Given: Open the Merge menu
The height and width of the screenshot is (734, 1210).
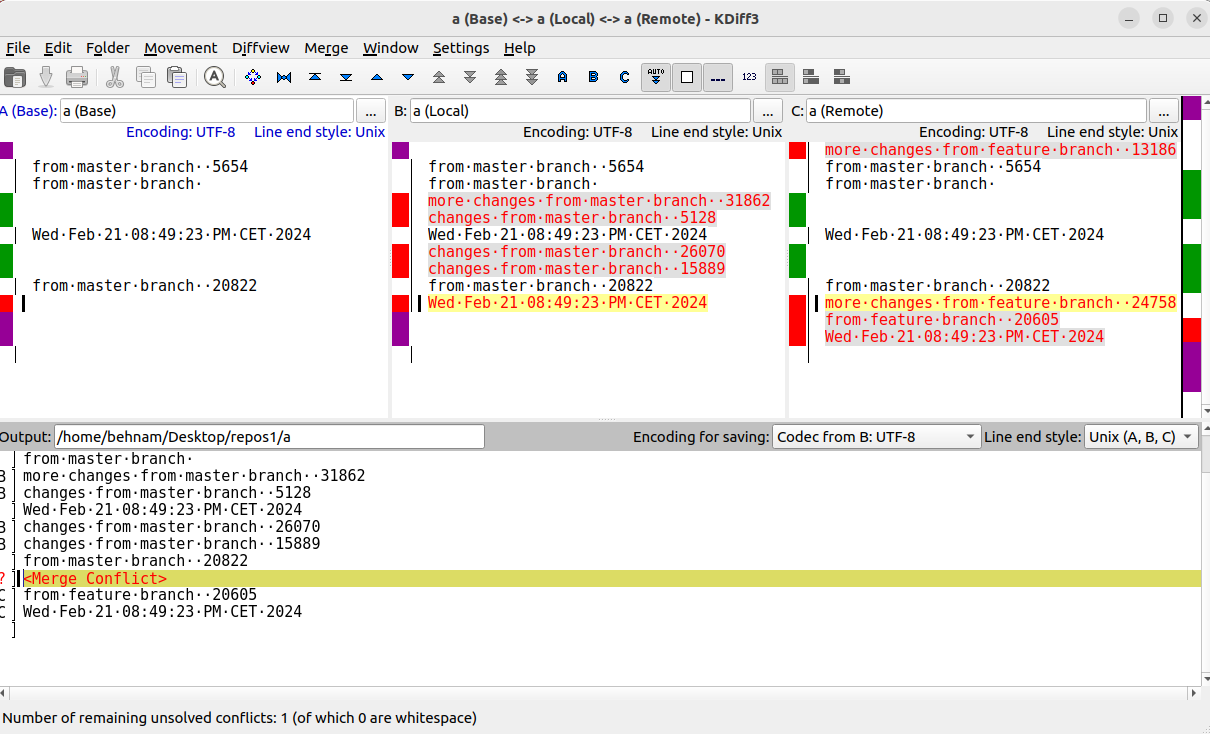Looking at the screenshot, I should click(326, 48).
